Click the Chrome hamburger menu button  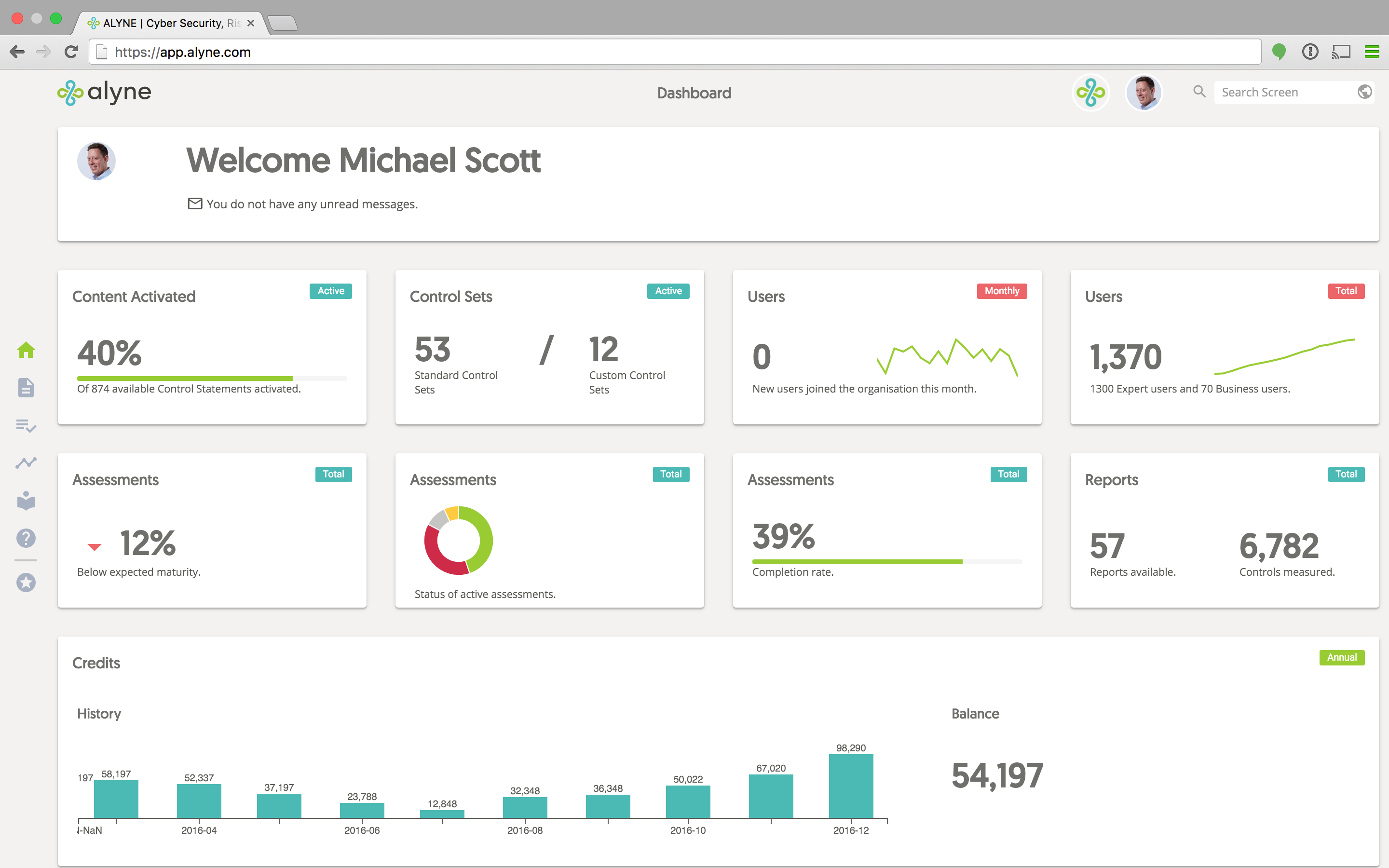1372,52
